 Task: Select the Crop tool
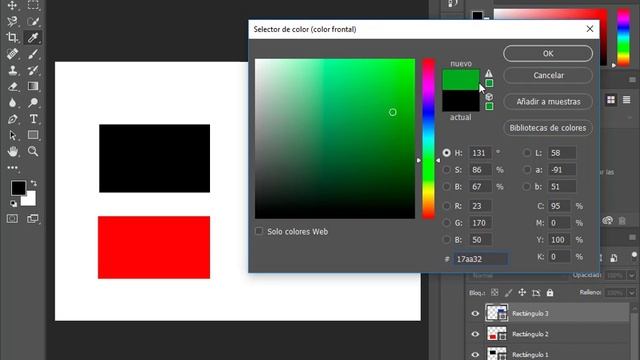(x=12, y=38)
